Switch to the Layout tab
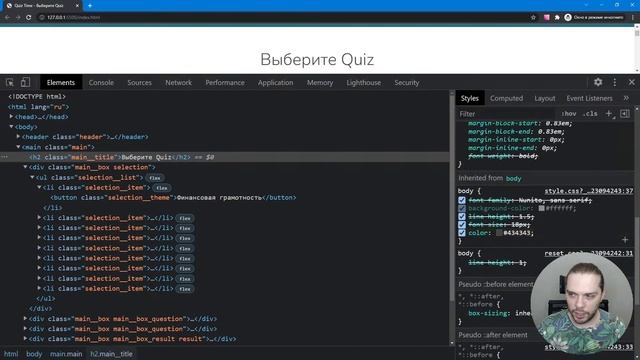Viewport: 640px width, 360px height. 545,98
